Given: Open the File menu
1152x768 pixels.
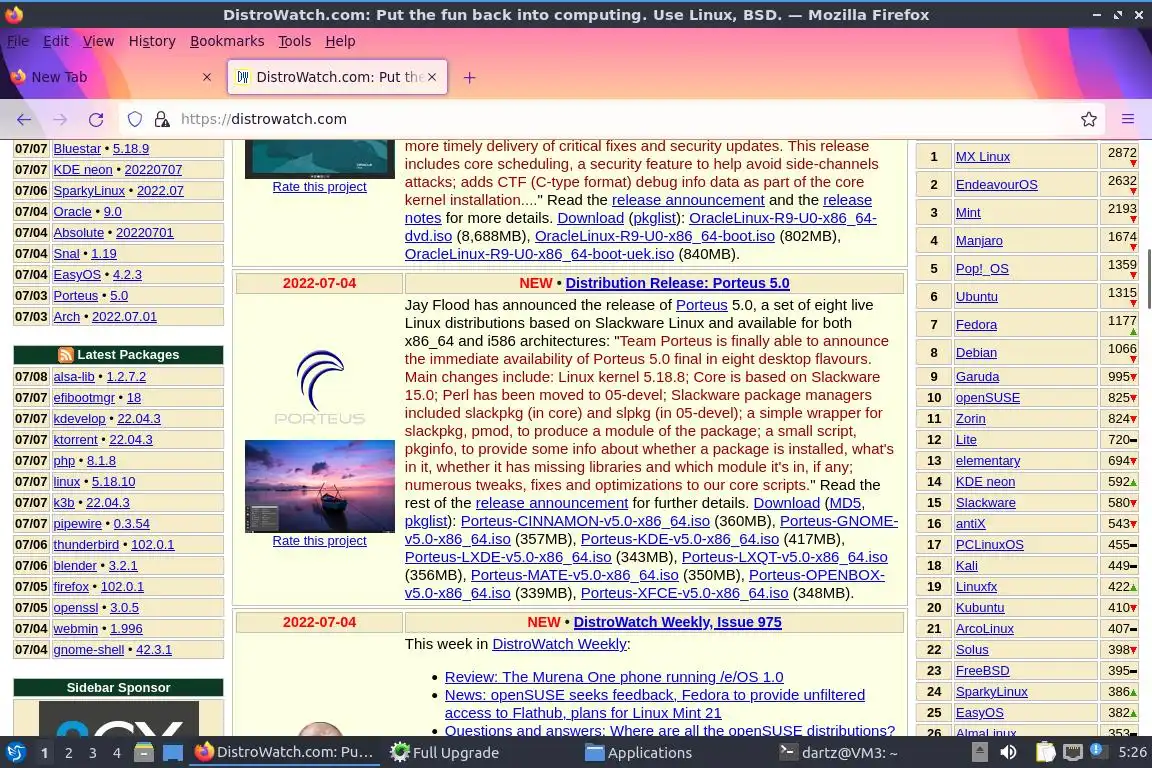Looking at the screenshot, I should point(18,41).
